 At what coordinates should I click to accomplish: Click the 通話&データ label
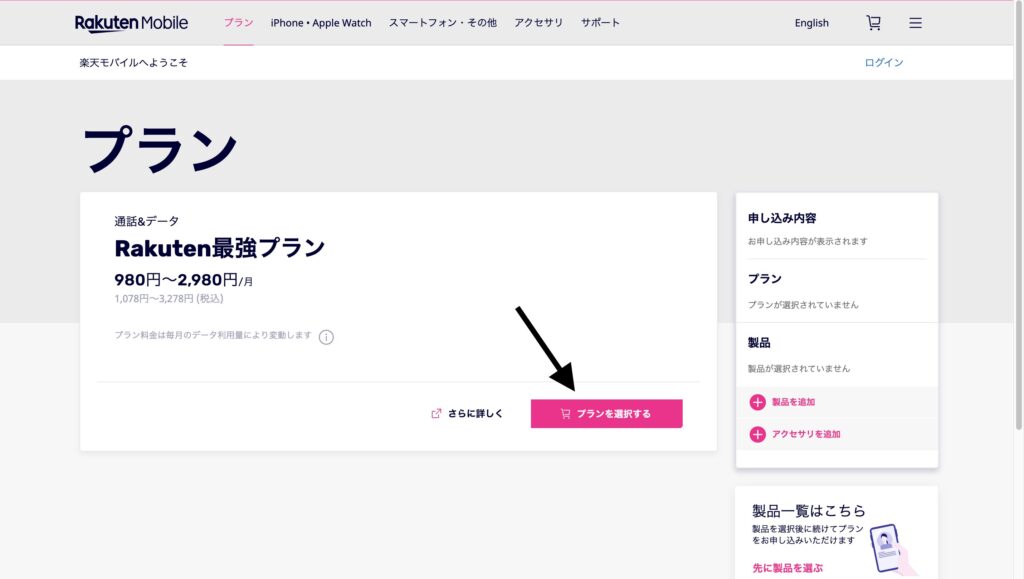(x=146, y=221)
